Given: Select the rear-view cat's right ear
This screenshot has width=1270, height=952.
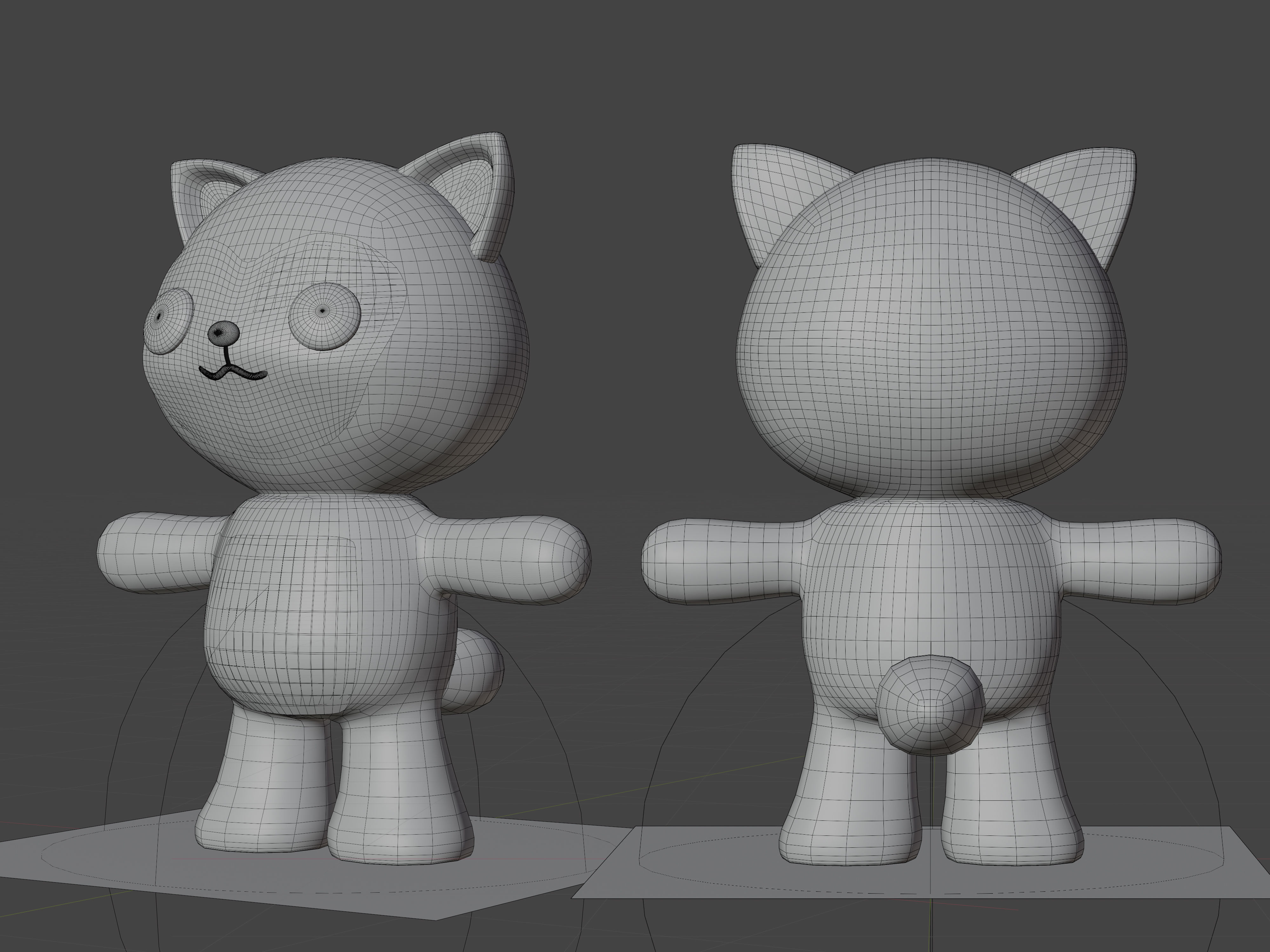Looking at the screenshot, I should coord(1085,201).
